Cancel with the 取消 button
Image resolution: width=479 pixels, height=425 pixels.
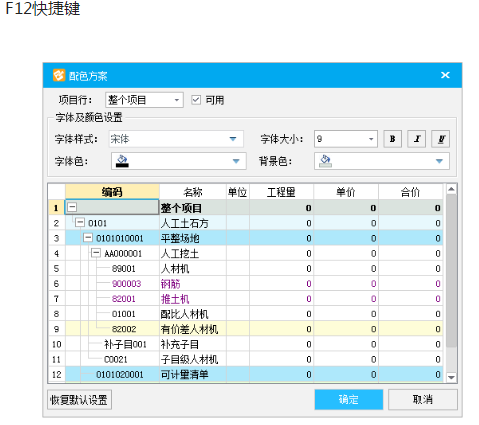pos(423,399)
